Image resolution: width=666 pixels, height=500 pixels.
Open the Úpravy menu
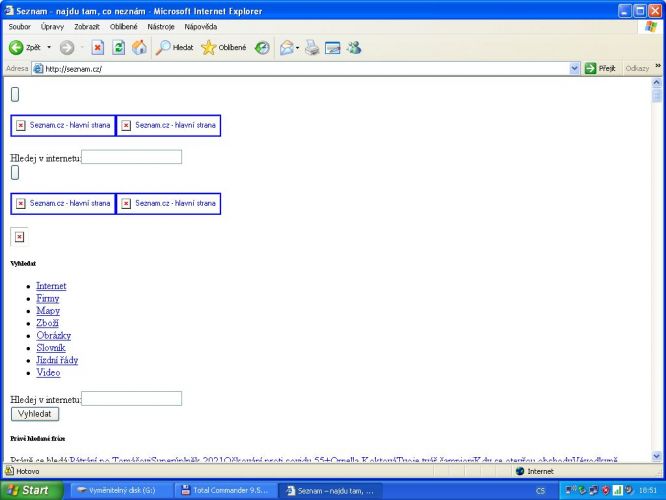pyautogui.click(x=52, y=26)
